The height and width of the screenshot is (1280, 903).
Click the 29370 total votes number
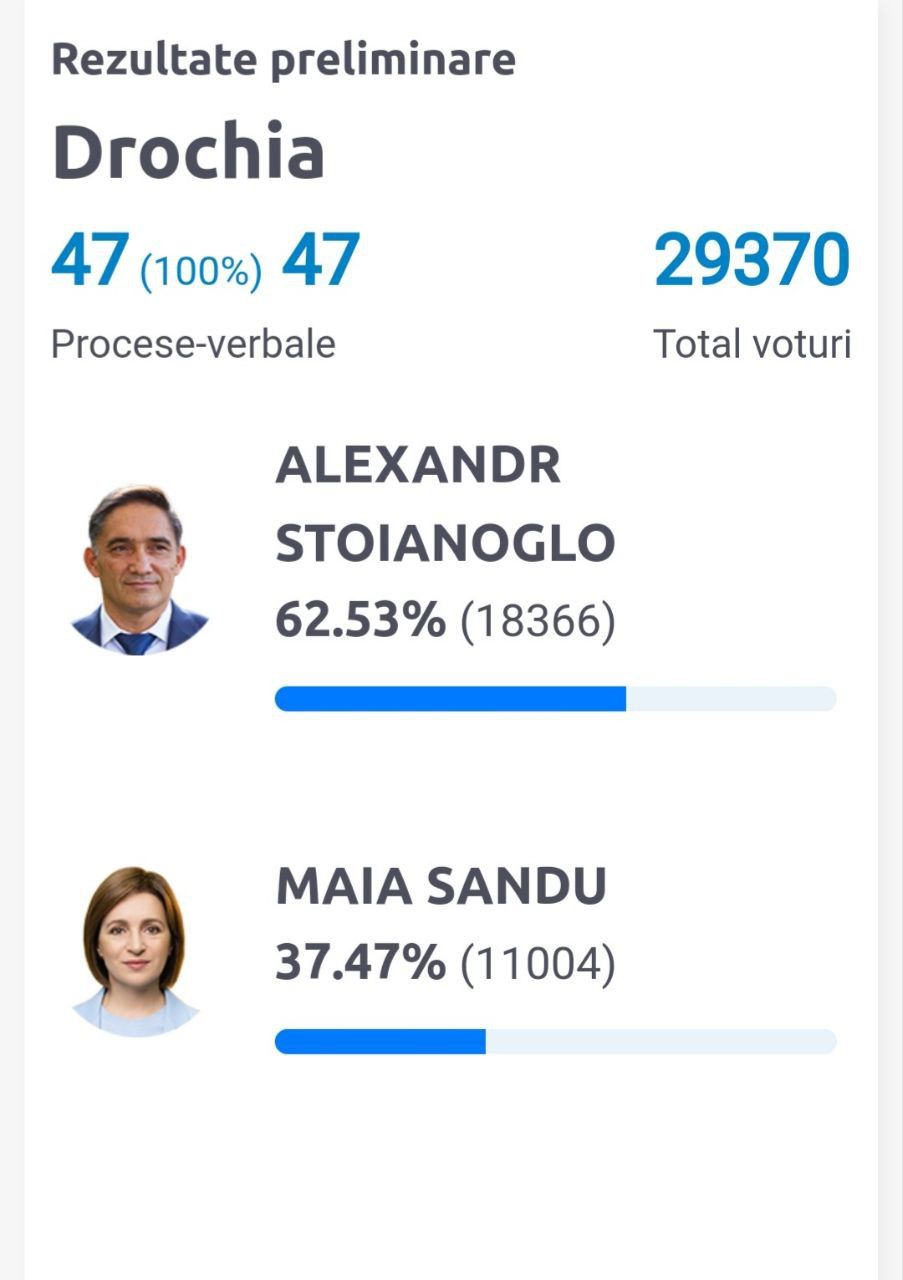752,260
